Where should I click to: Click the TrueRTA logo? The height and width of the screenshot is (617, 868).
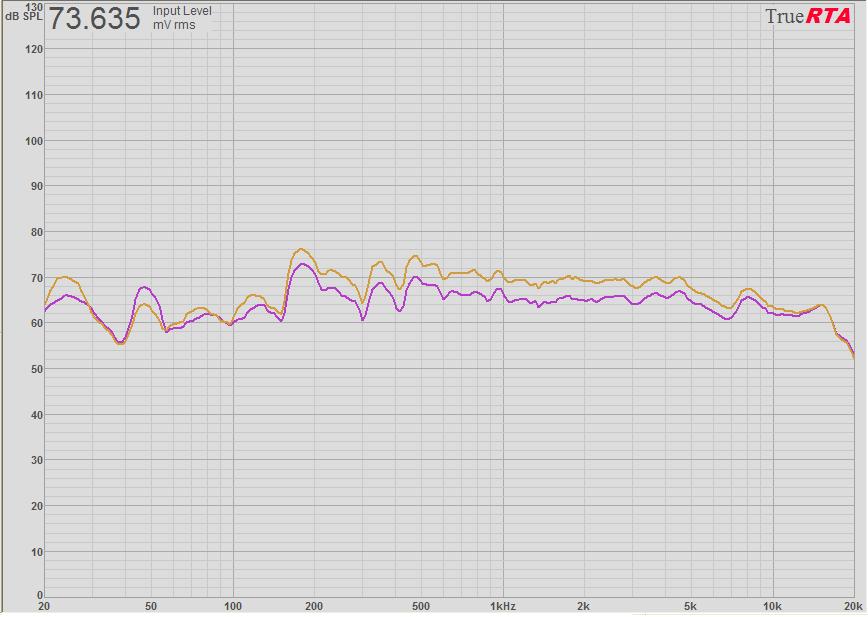(x=807, y=16)
